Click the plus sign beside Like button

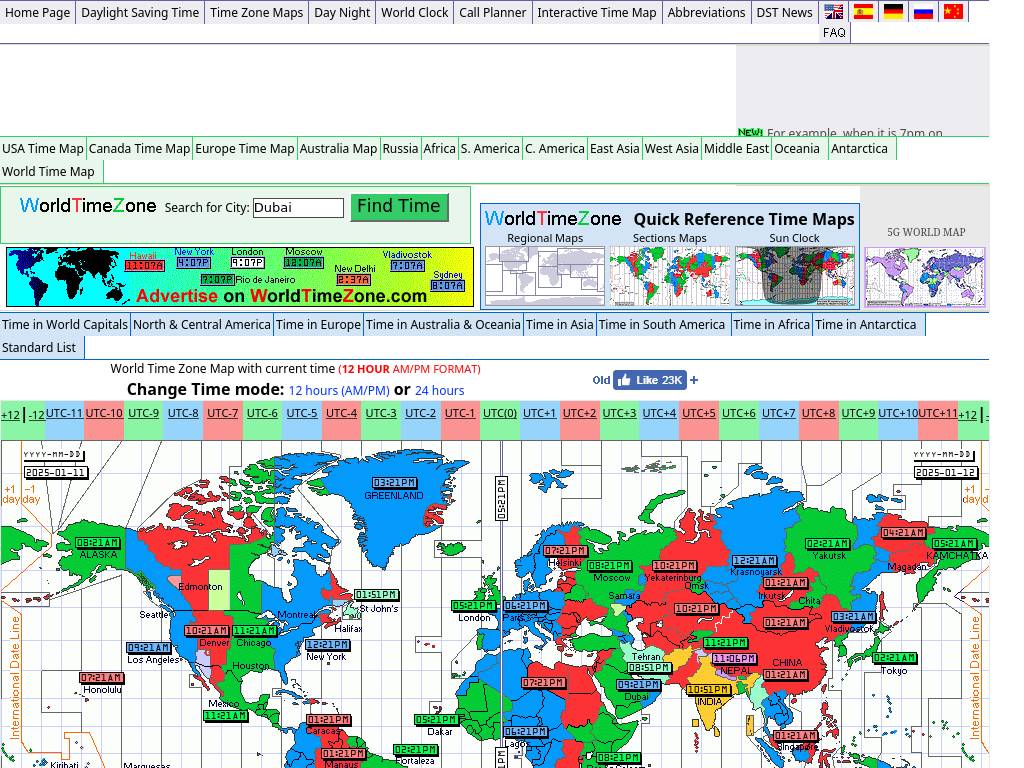694,380
